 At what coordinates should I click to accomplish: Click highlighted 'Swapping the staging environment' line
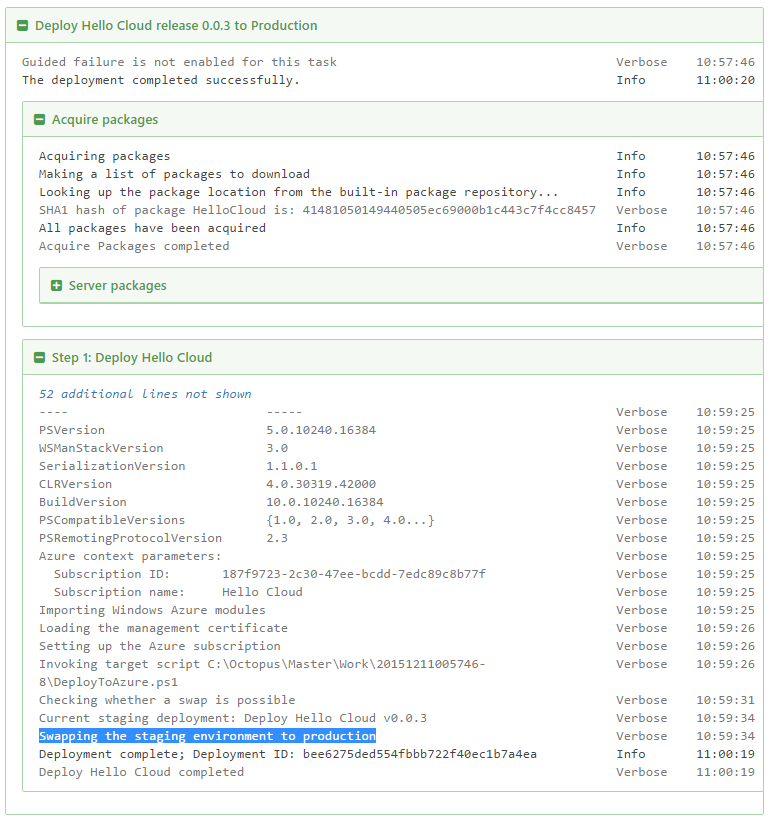[x=207, y=736]
